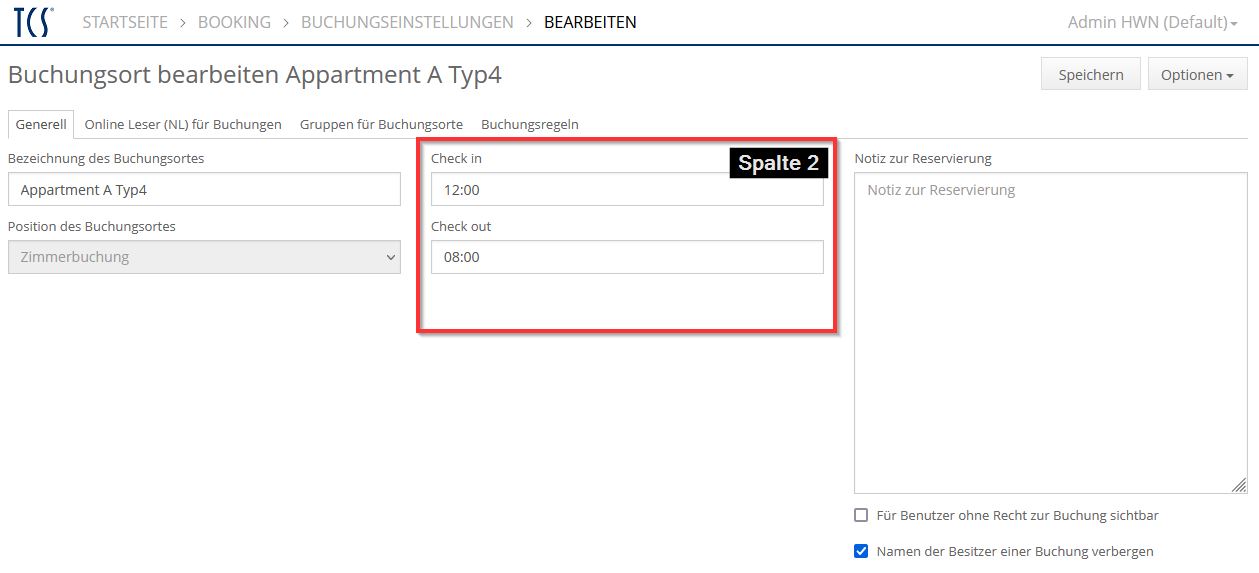The height and width of the screenshot is (573, 1259).
Task: Click the Check in time field
Action: pyautogui.click(x=627, y=190)
